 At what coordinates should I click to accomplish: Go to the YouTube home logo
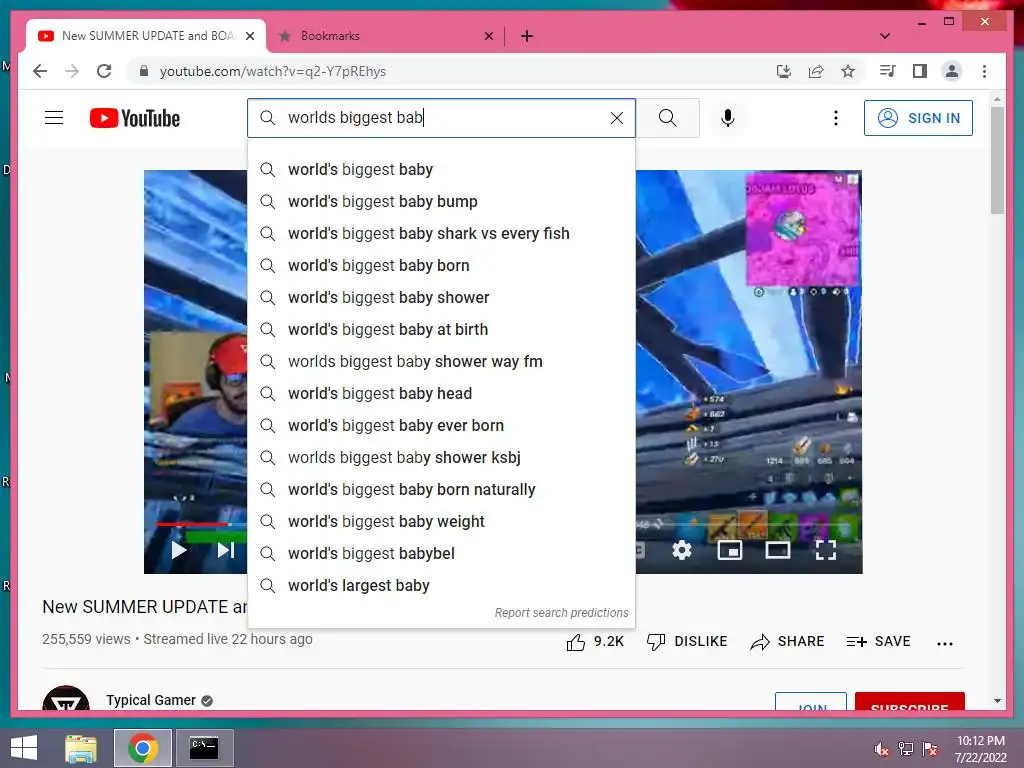pos(135,118)
